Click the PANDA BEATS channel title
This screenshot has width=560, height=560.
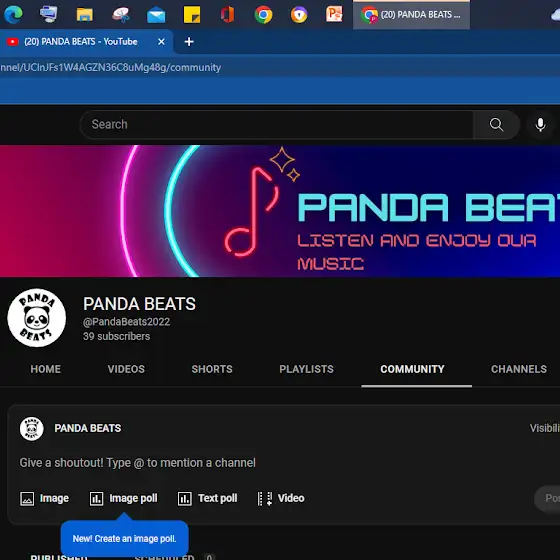139,304
